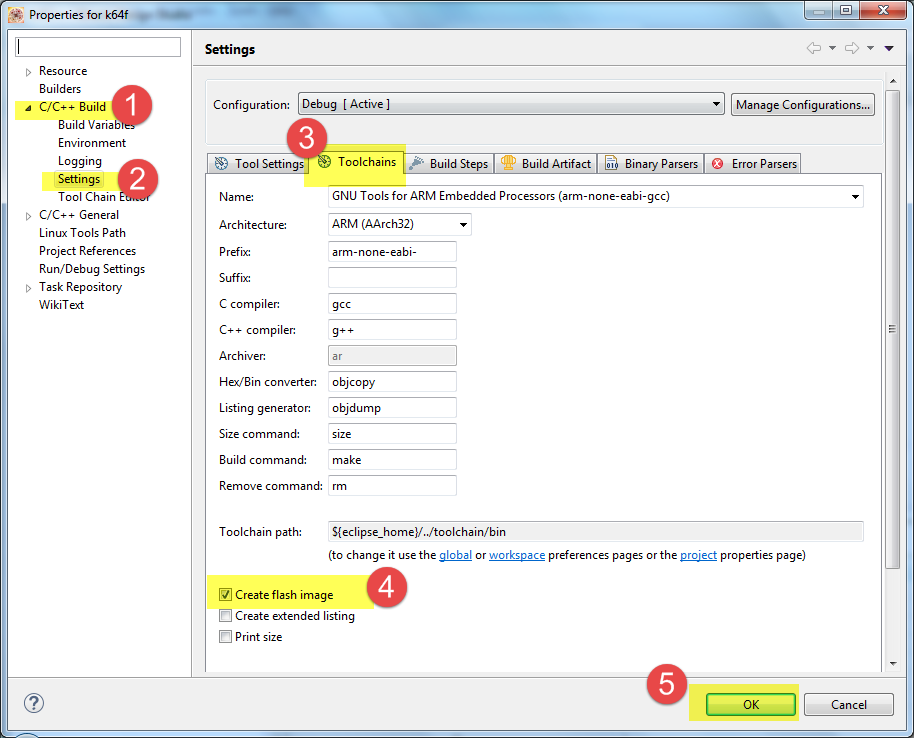Select WikiText tree item

tap(61, 305)
